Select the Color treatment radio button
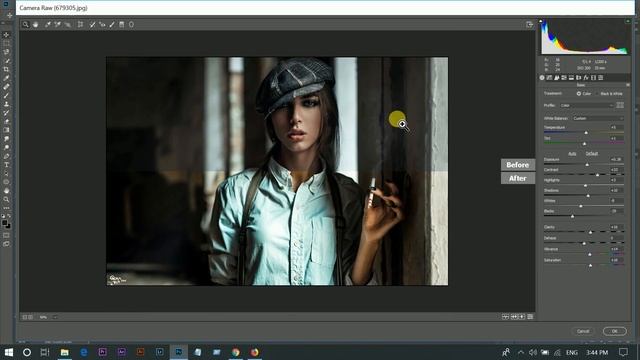The width and height of the screenshot is (640, 360). point(578,93)
